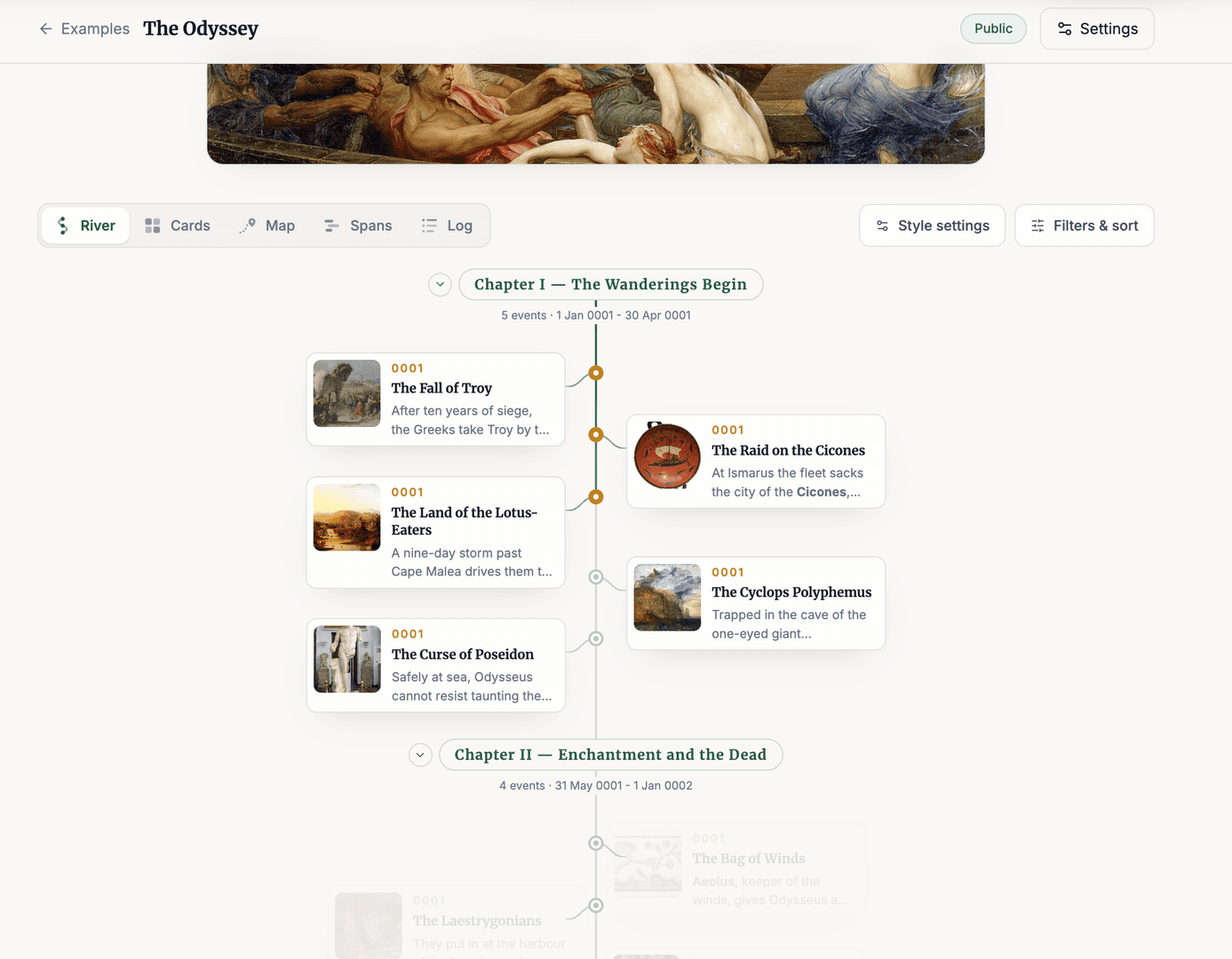Click the '4 events · 31 May 0001 - 1 Jan 0002' summary
Image resolution: width=1232 pixels, height=959 pixels.
pos(596,786)
